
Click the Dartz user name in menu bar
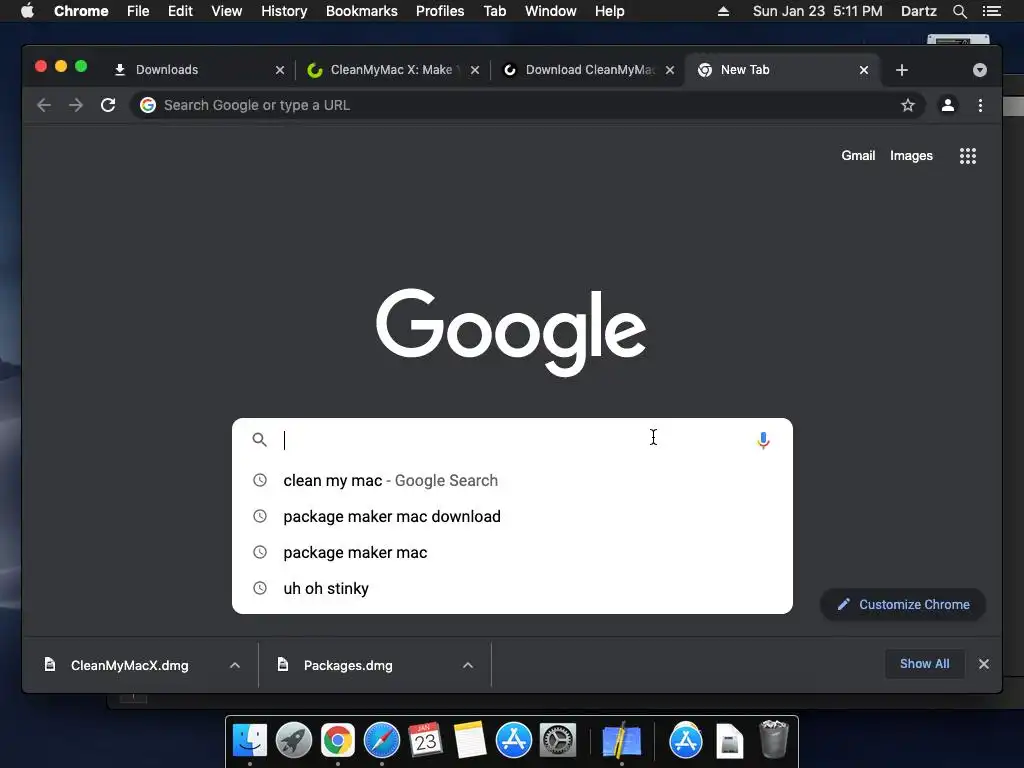click(x=918, y=11)
